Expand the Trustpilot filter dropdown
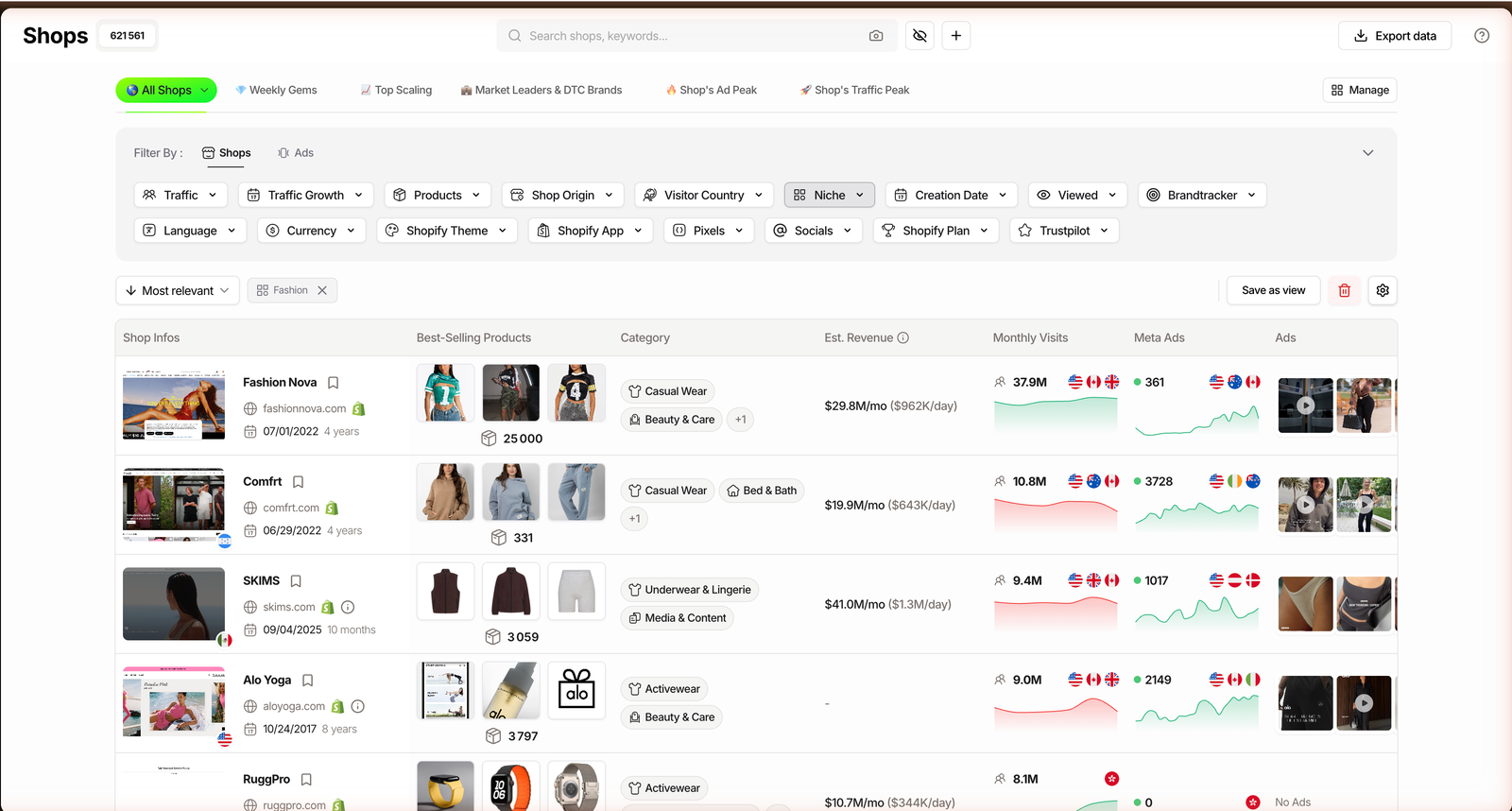 1065,231
